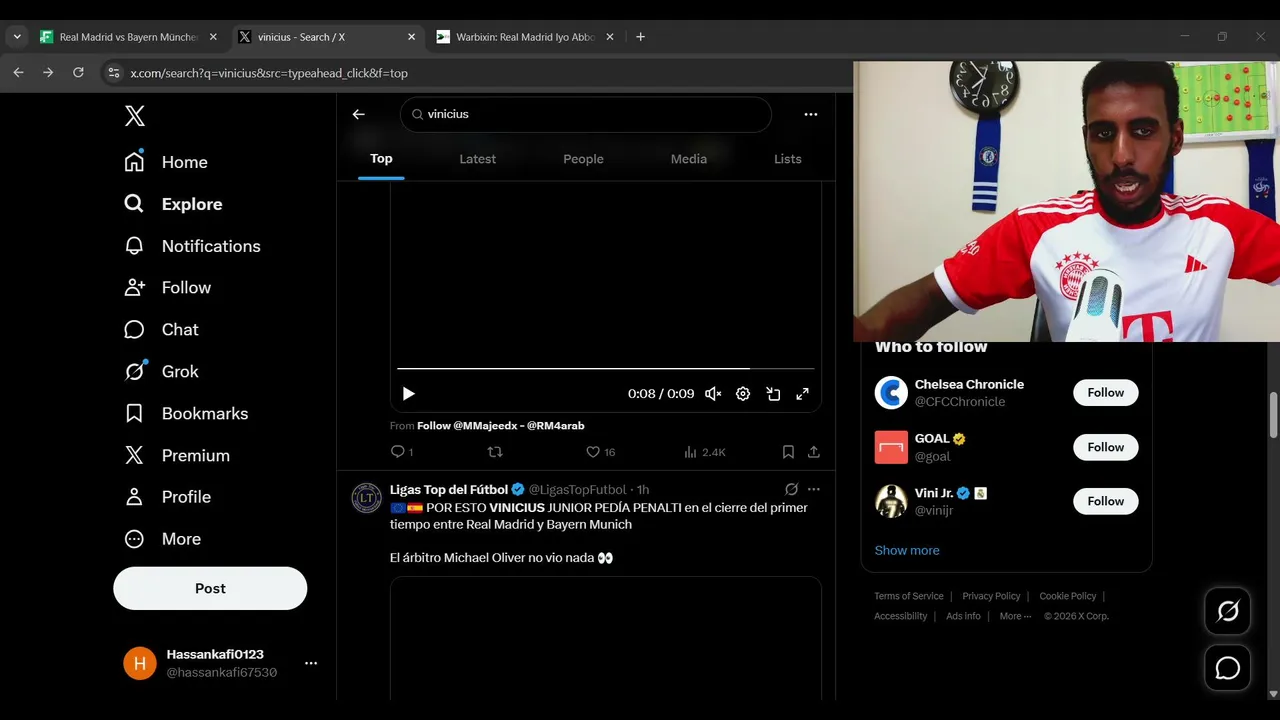Switch to the Media tab
The width and height of the screenshot is (1280, 720).
(x=688, y=159)
